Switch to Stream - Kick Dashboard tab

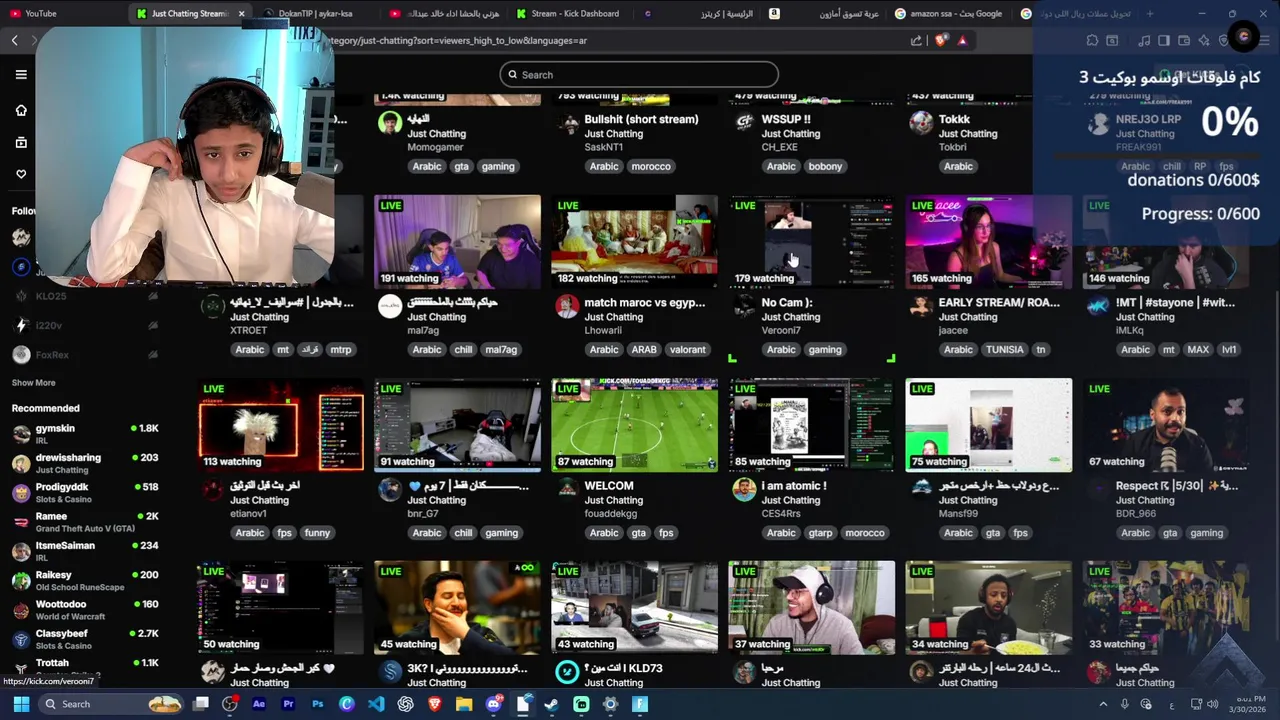(570, 13)
